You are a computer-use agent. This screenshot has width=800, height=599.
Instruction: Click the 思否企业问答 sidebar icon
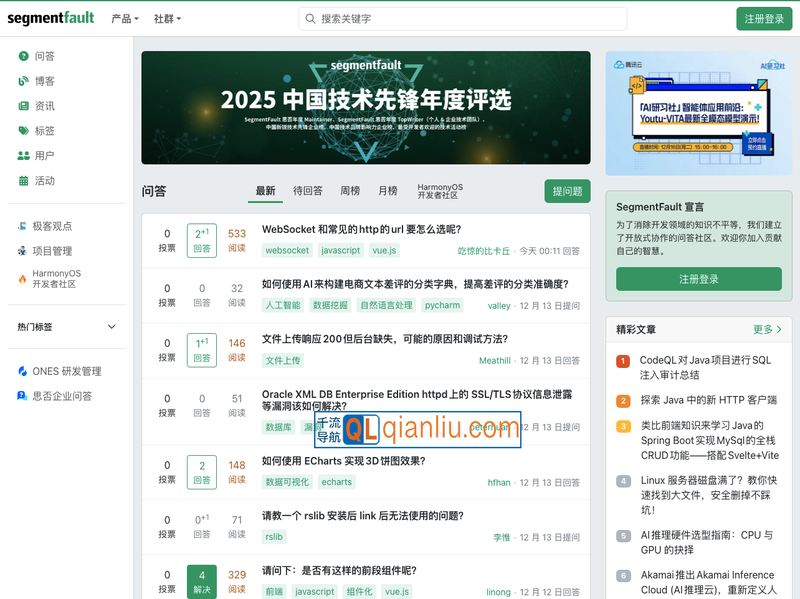(23, 396)
